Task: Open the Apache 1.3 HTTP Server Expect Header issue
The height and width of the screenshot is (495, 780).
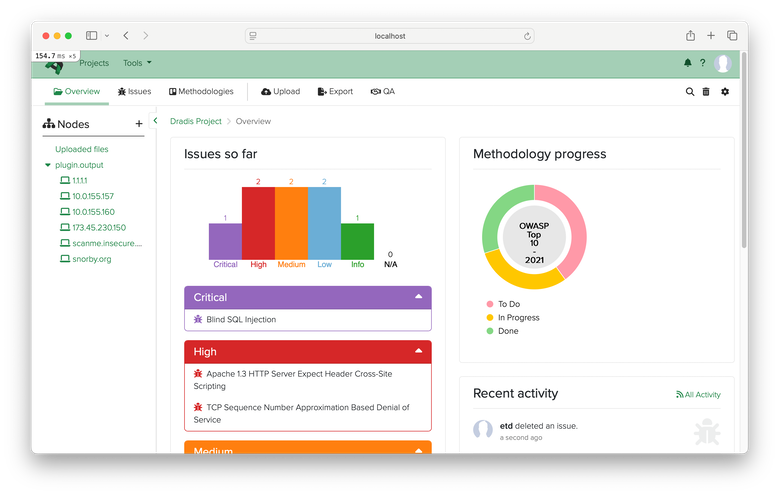Action: pos(293,380)
